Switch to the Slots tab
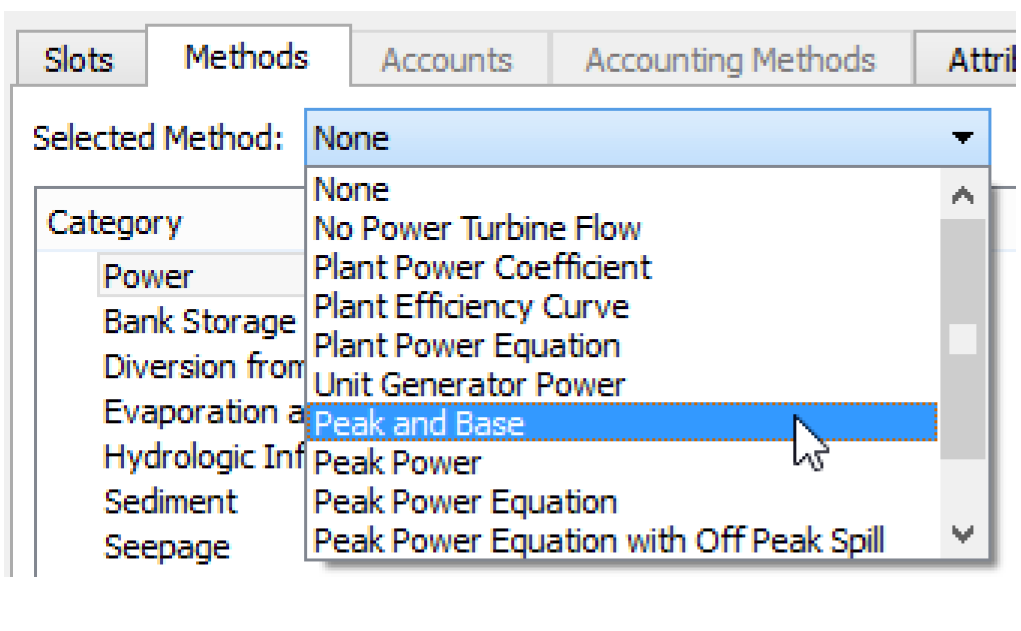This screenshot has width=1021, height=631. [79, 61]
